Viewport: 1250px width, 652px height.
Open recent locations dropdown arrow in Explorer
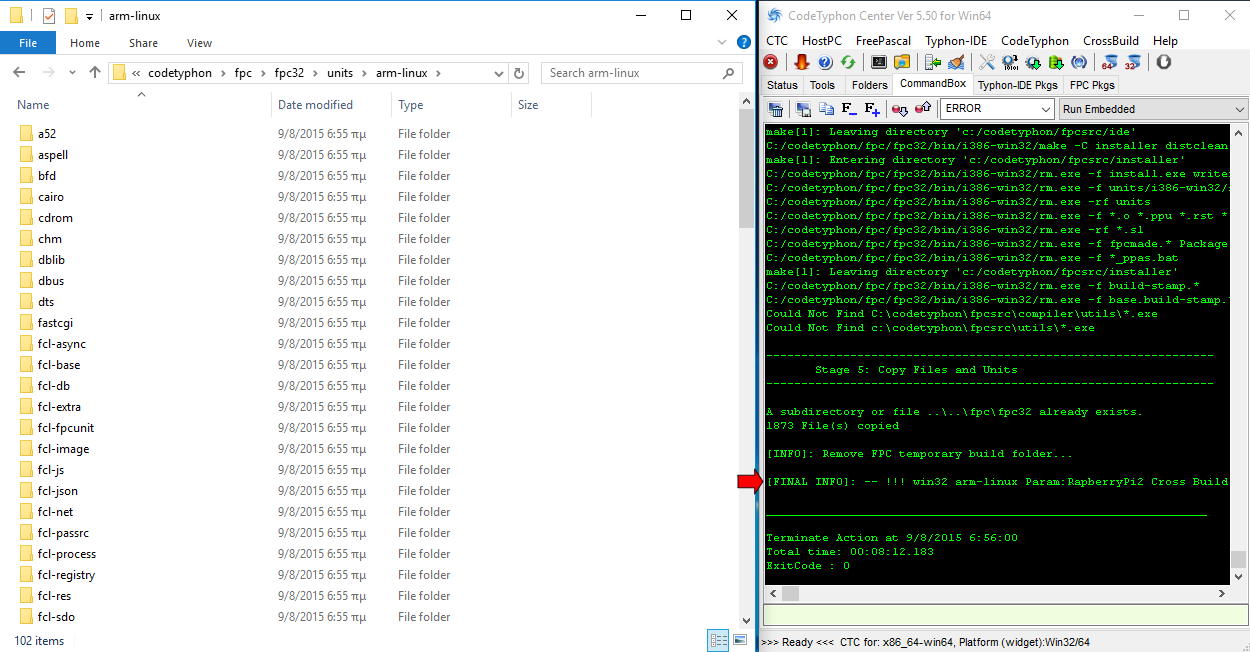click(72, 73)
